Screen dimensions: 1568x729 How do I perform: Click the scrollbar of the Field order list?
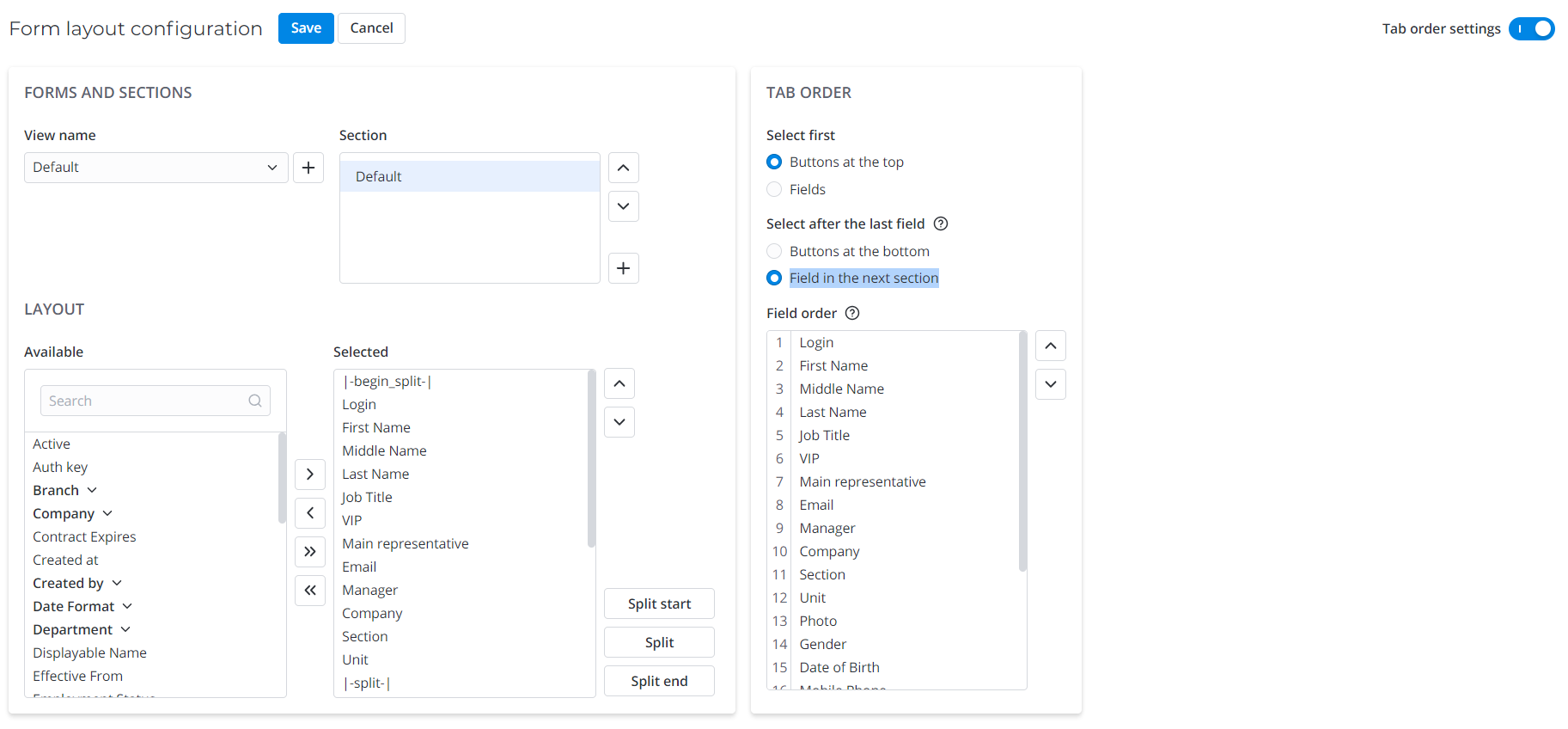tap(1022, 451)
